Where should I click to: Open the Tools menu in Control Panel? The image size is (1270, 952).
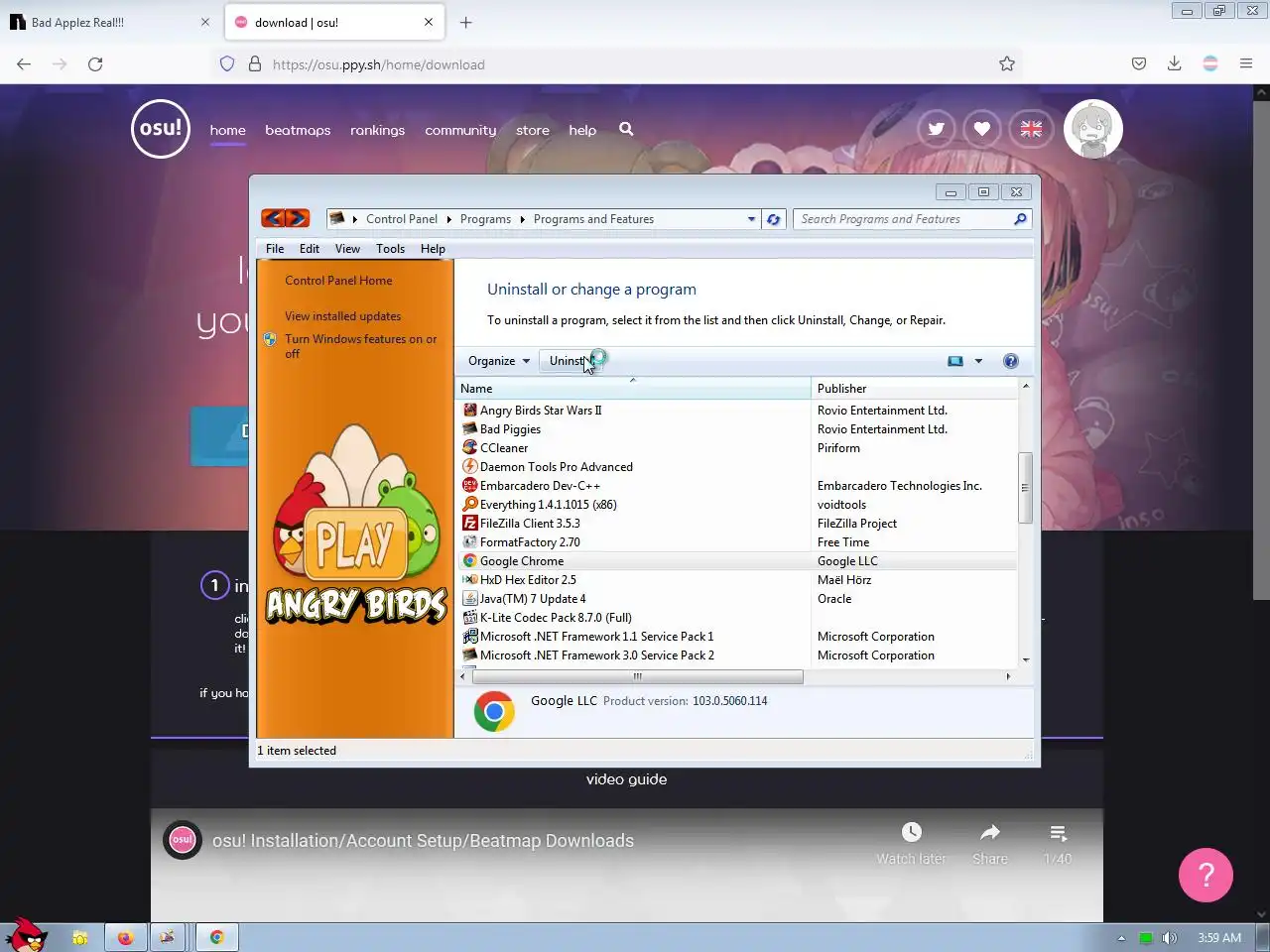[390, 249]
